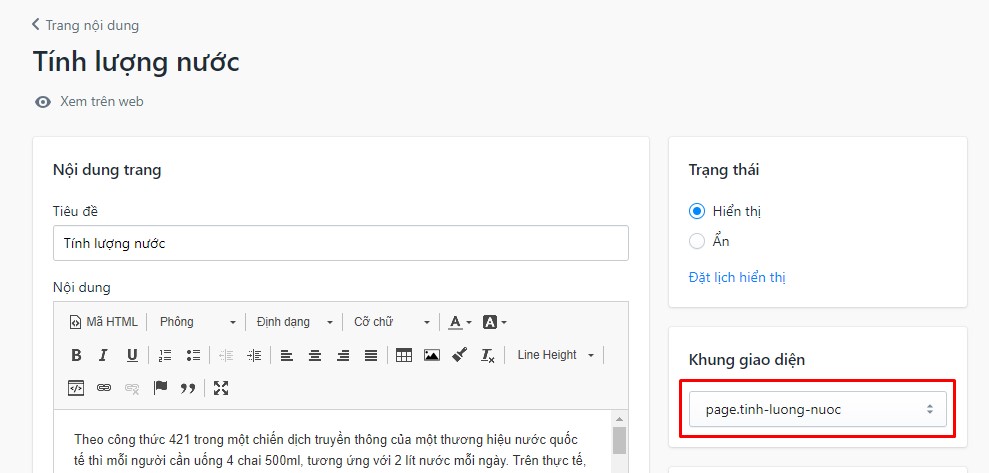Insert an anchor with the flag icon
The width and height of the screenshot is (989, 473).
click(160, 388)
